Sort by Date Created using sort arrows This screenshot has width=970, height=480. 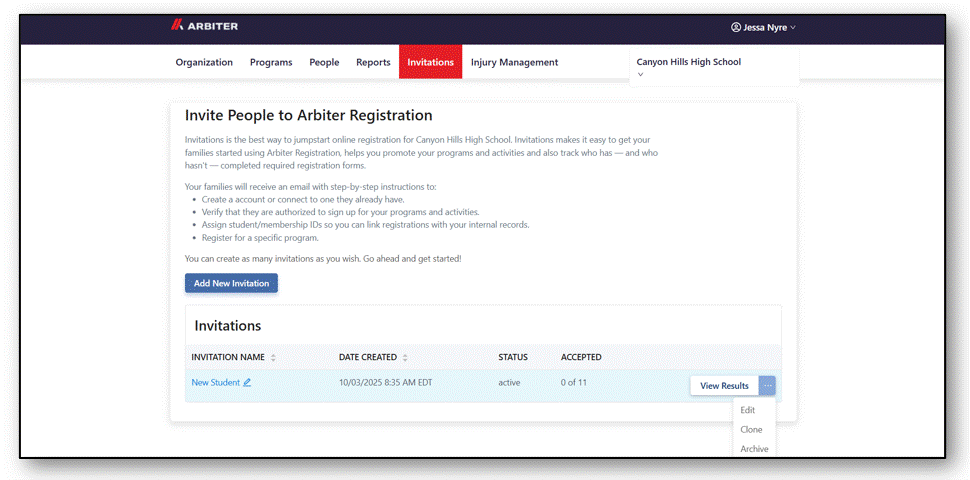tap(405, 358)
